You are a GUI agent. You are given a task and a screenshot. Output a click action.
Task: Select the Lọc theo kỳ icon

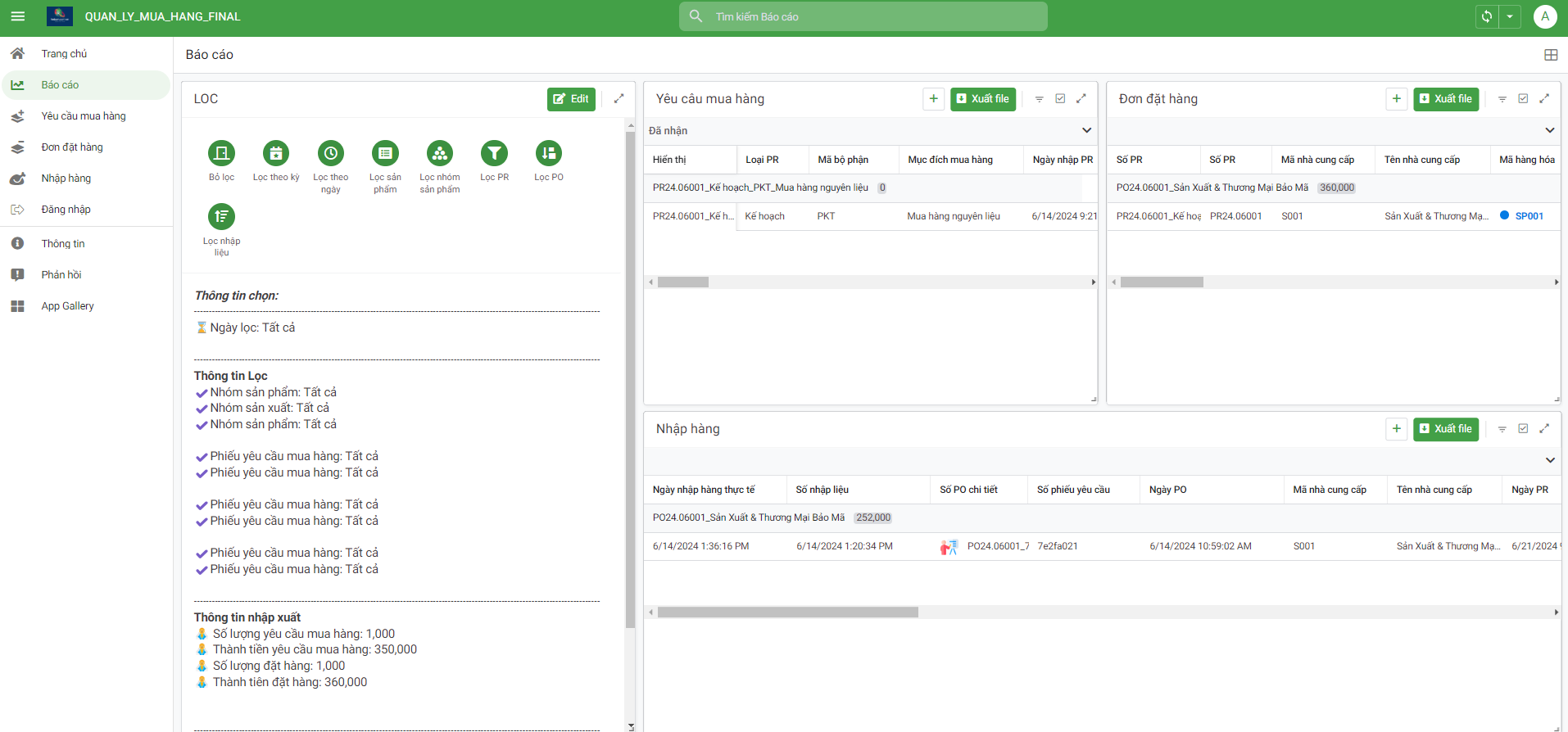tap(276, 153)
